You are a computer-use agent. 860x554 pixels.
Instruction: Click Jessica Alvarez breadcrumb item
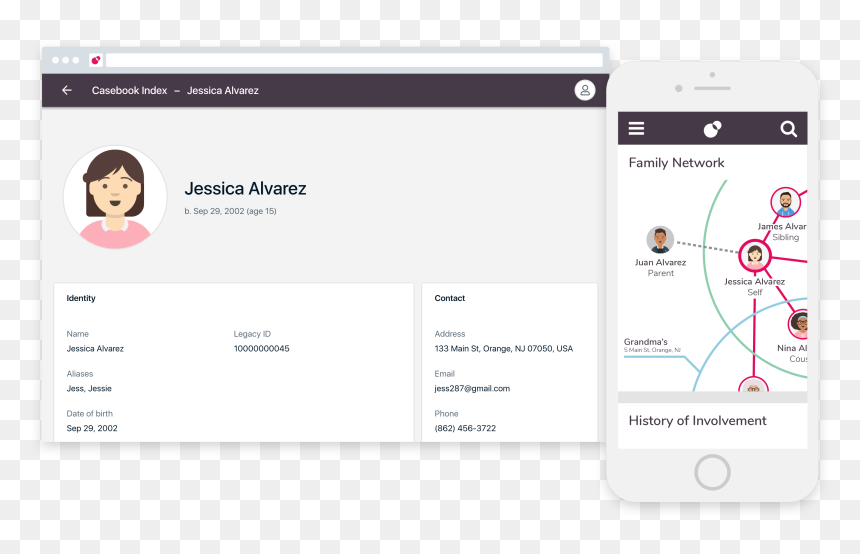(223, 91)
